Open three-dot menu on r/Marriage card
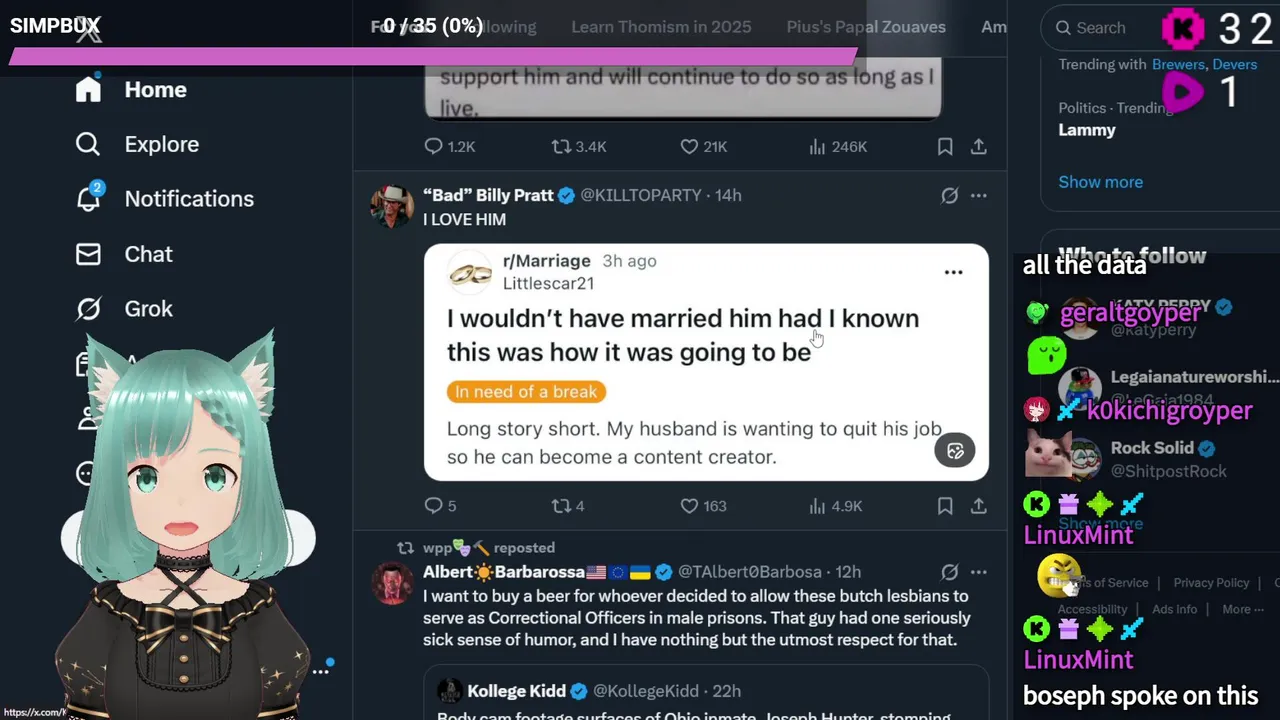This screenshot has height=720, width=1280. pyautogui.click(x=953, y=272)
